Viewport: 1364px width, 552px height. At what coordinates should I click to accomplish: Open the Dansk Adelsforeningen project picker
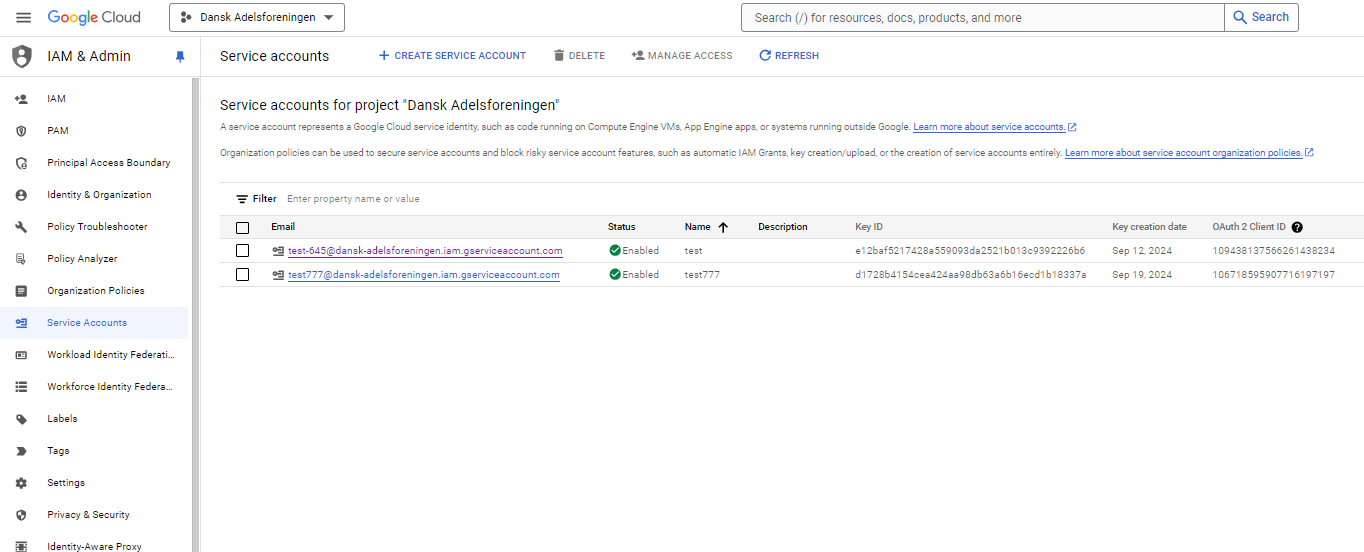[257, 17]
